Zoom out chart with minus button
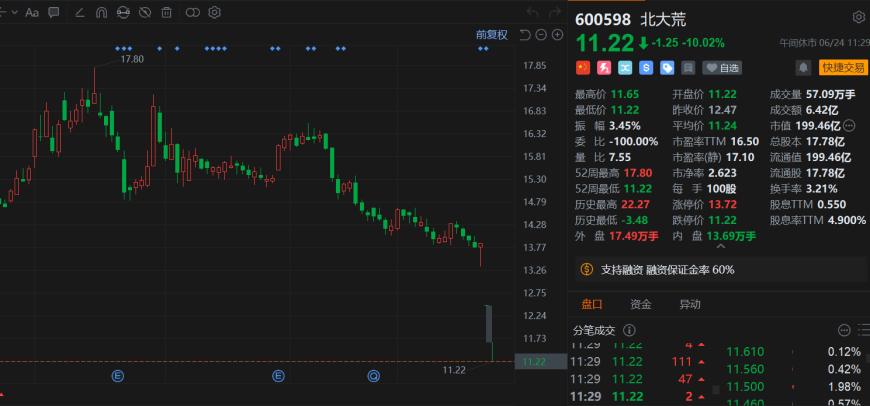Screen dimensions: 870x406 541,35
